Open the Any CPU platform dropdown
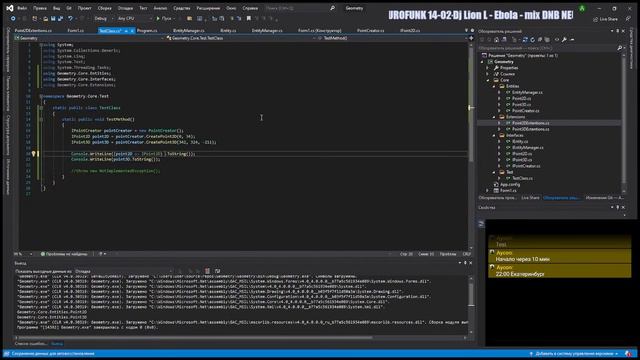 click(x=135, y=19)
